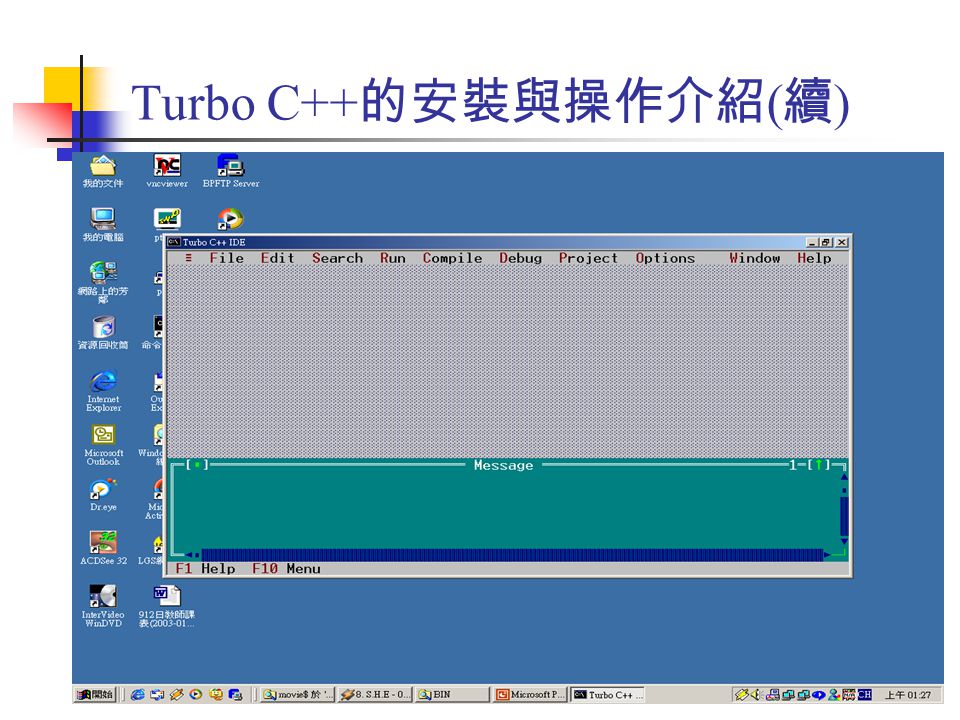Select the ACDSee 32 desktop icon
Viewport: 960px width, 720px height.
click(103, 548)
